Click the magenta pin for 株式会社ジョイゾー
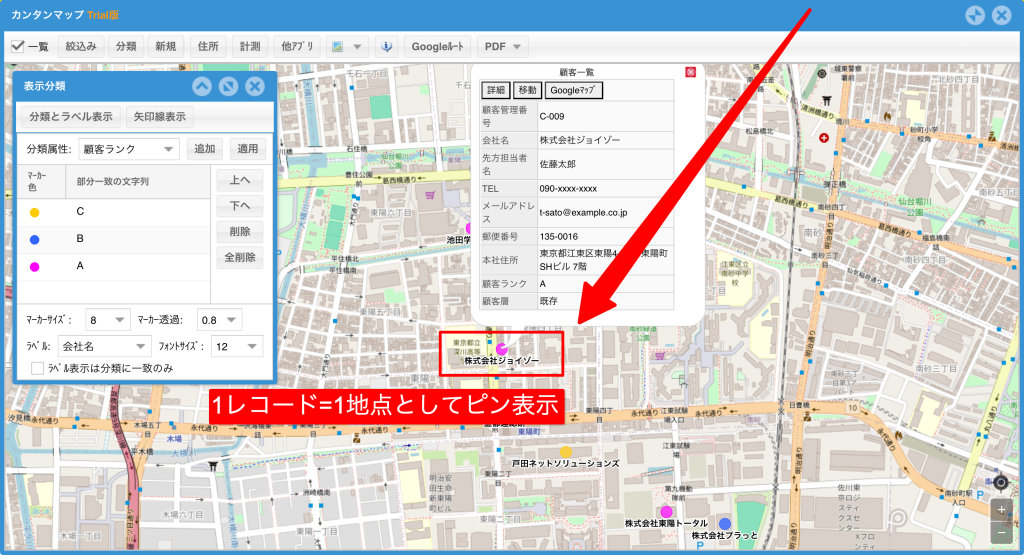Viewport: 1024px width, 555px height. (502, 349)
